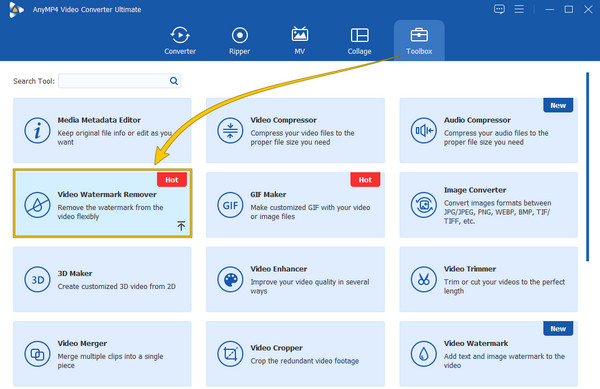This screenshot has height=389, width=600.
Task: Click the Hot badge on Video Watermark Remover
Action: tap(172, 180)
